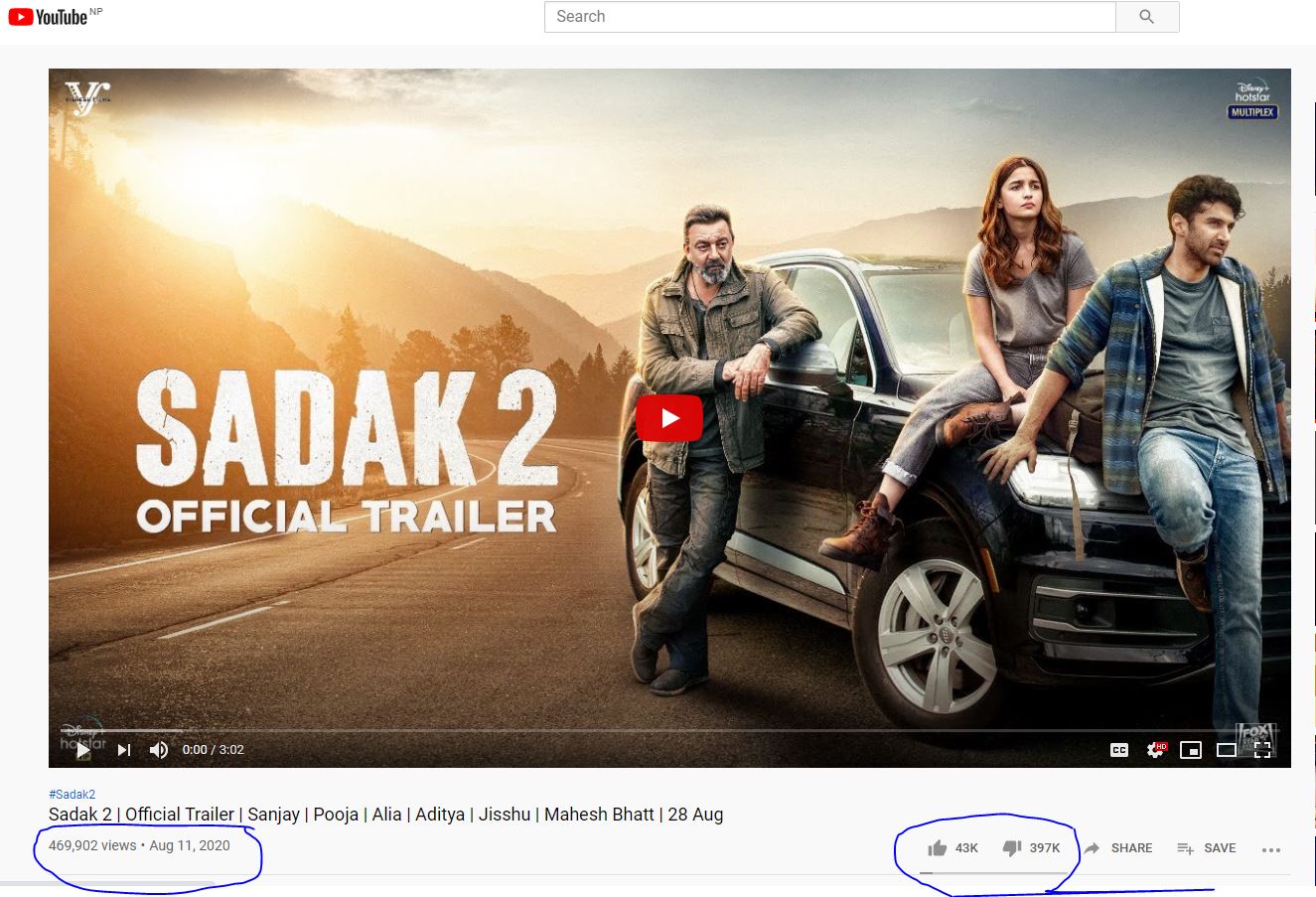Image resolution: width=1316 pixels, height=897 pixels.
Task: Mute the video using speaker icon
Action: [x=158, y=750]
